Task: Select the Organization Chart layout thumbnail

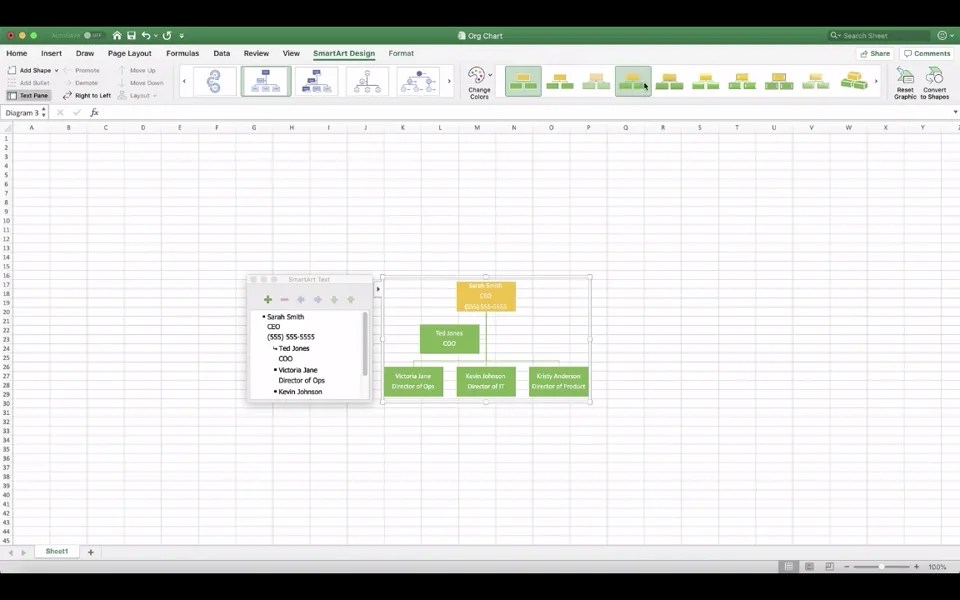Action: pyautogui.click(x=266, y=81)
